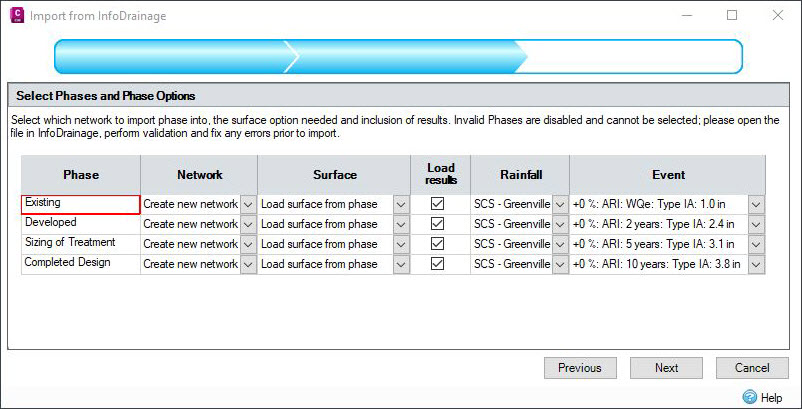Click the Surface column header

(335, 175)
